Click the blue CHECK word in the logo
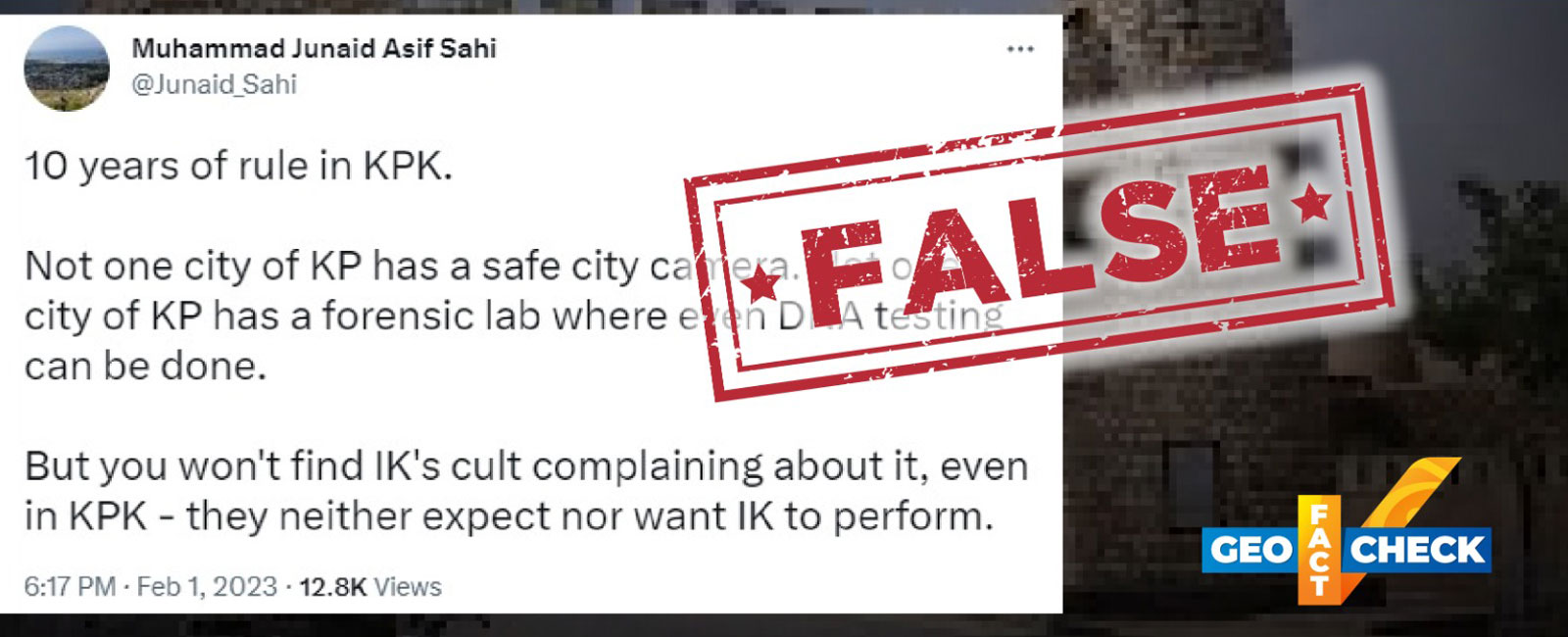 tap(1417, 550)
